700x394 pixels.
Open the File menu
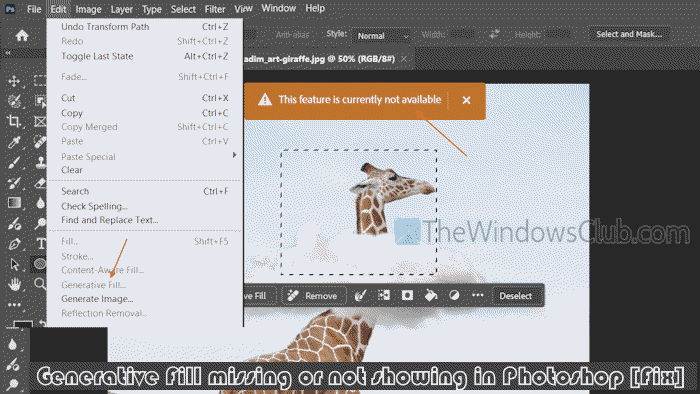tap(34, 9)
